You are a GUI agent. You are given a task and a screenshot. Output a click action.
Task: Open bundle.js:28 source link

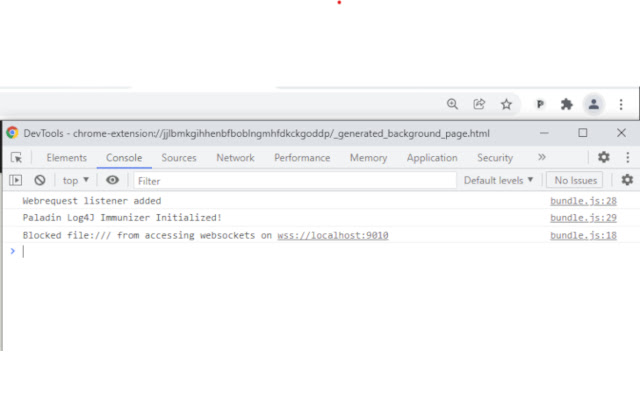583,201
